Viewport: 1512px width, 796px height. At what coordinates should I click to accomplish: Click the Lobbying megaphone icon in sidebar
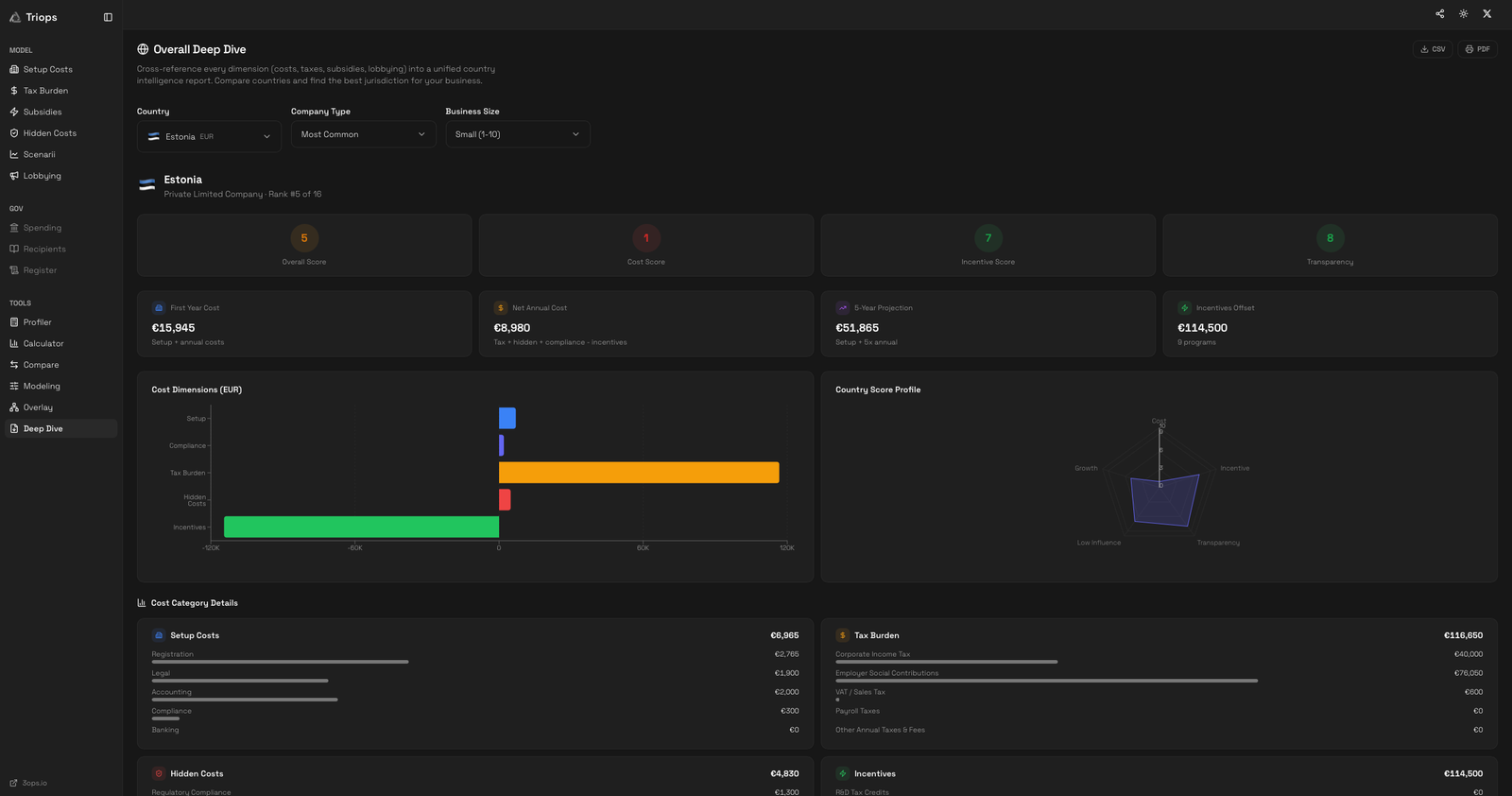(x=14, y=176)
